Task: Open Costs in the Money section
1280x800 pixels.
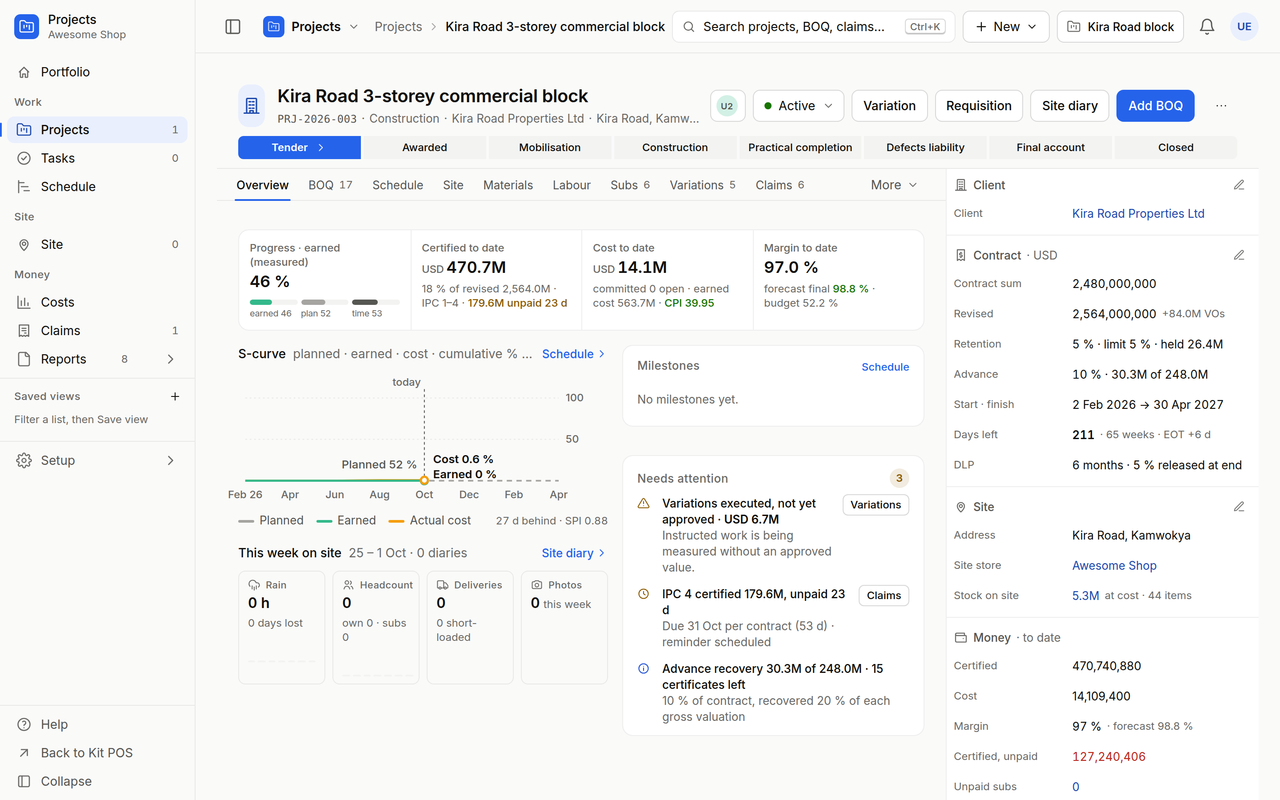Action: click(97, 302)
